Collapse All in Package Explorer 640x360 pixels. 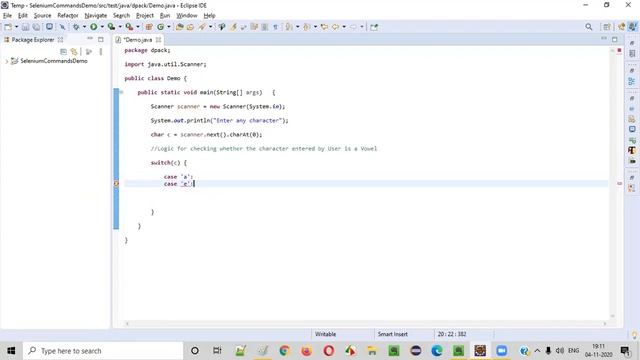point(63,52)
